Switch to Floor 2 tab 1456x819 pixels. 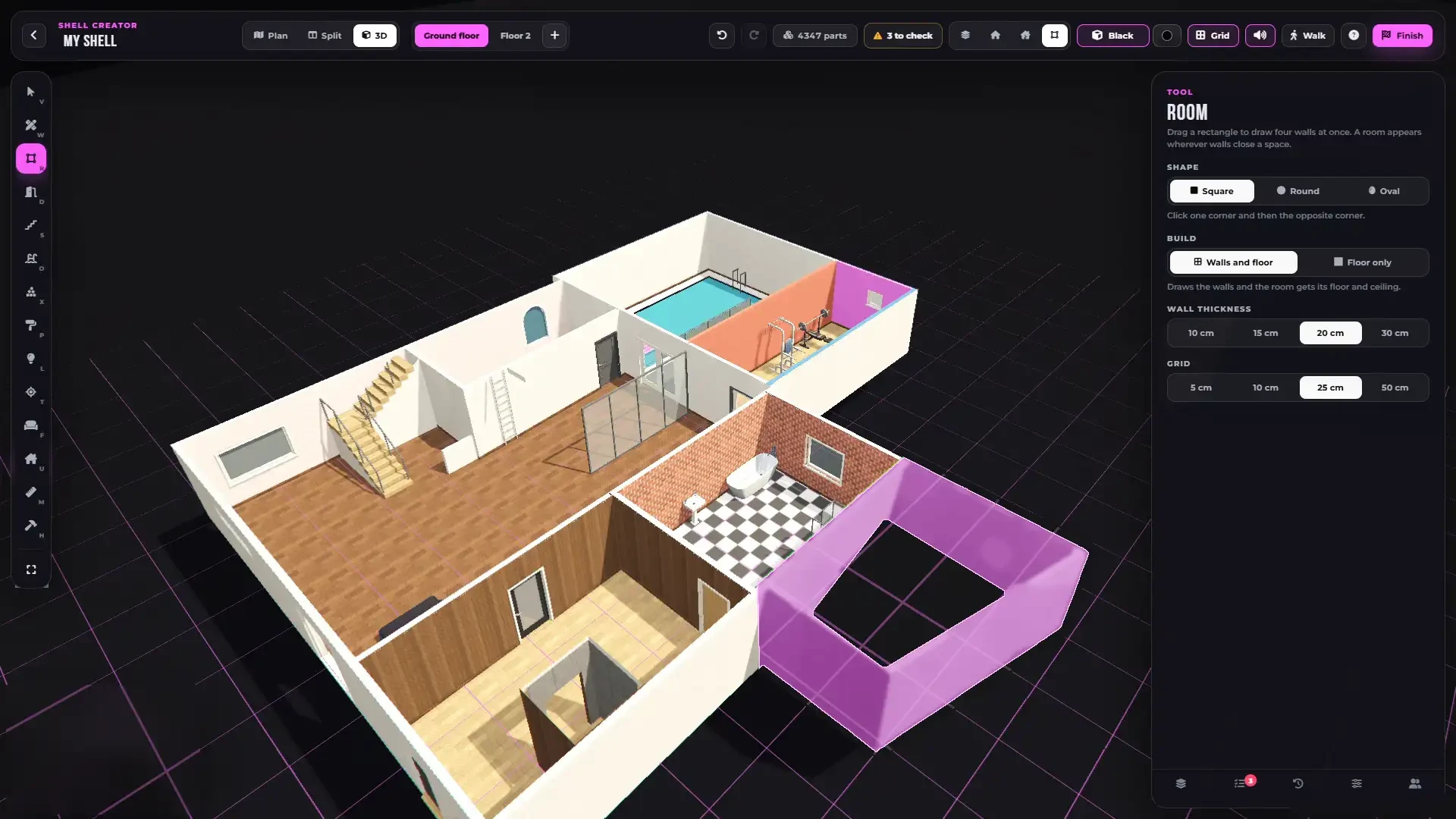pos(515,36)
